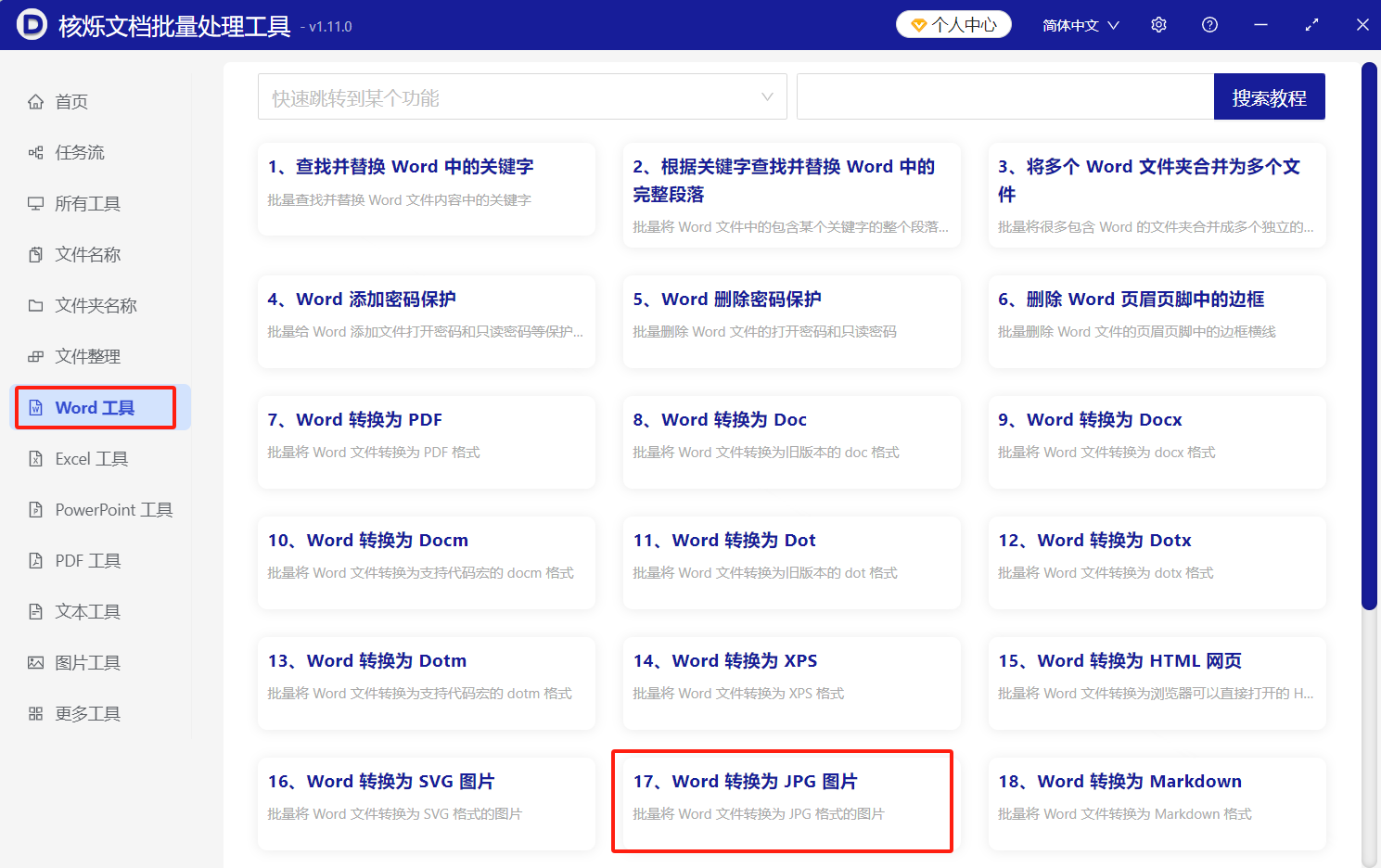This screenshot has width=1381, height=868.
Task: Open the 简体中文 language dropdown
Action: [1079, 24]
